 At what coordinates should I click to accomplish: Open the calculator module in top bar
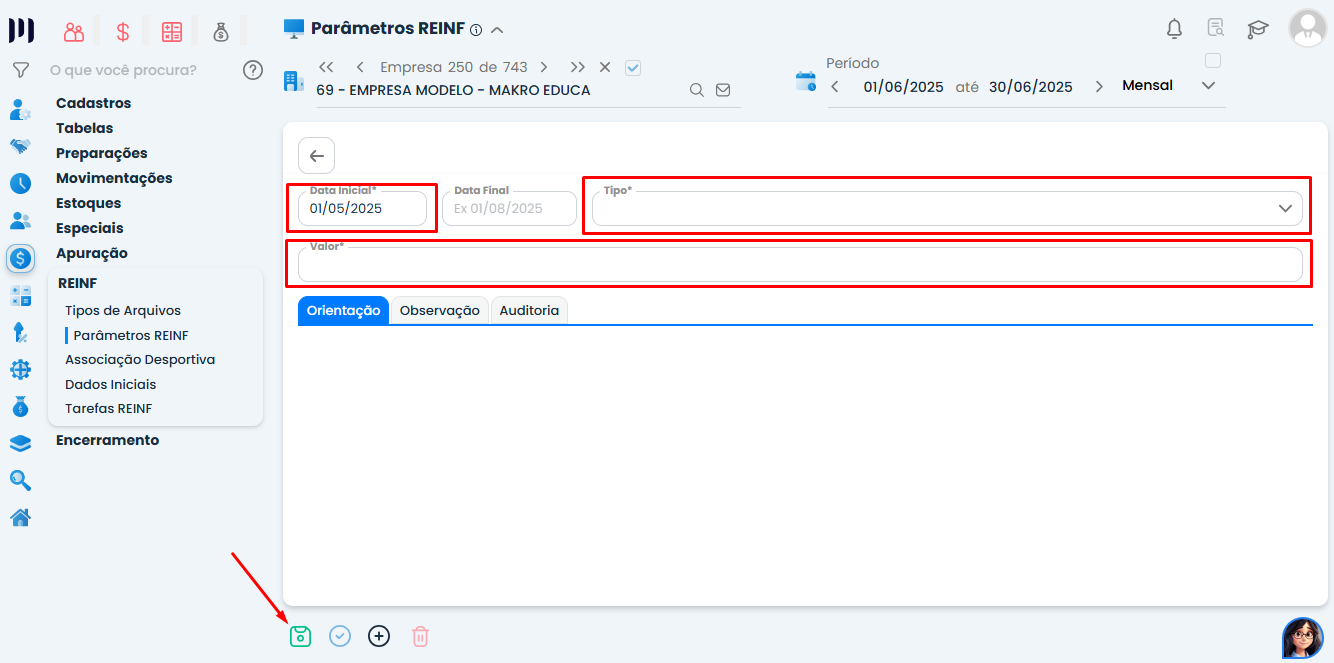[x=172, y=32]
